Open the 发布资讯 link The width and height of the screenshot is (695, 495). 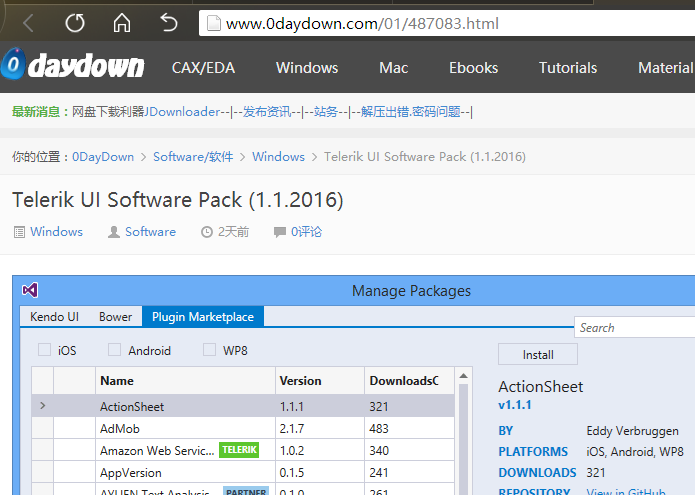pos(267,112)
